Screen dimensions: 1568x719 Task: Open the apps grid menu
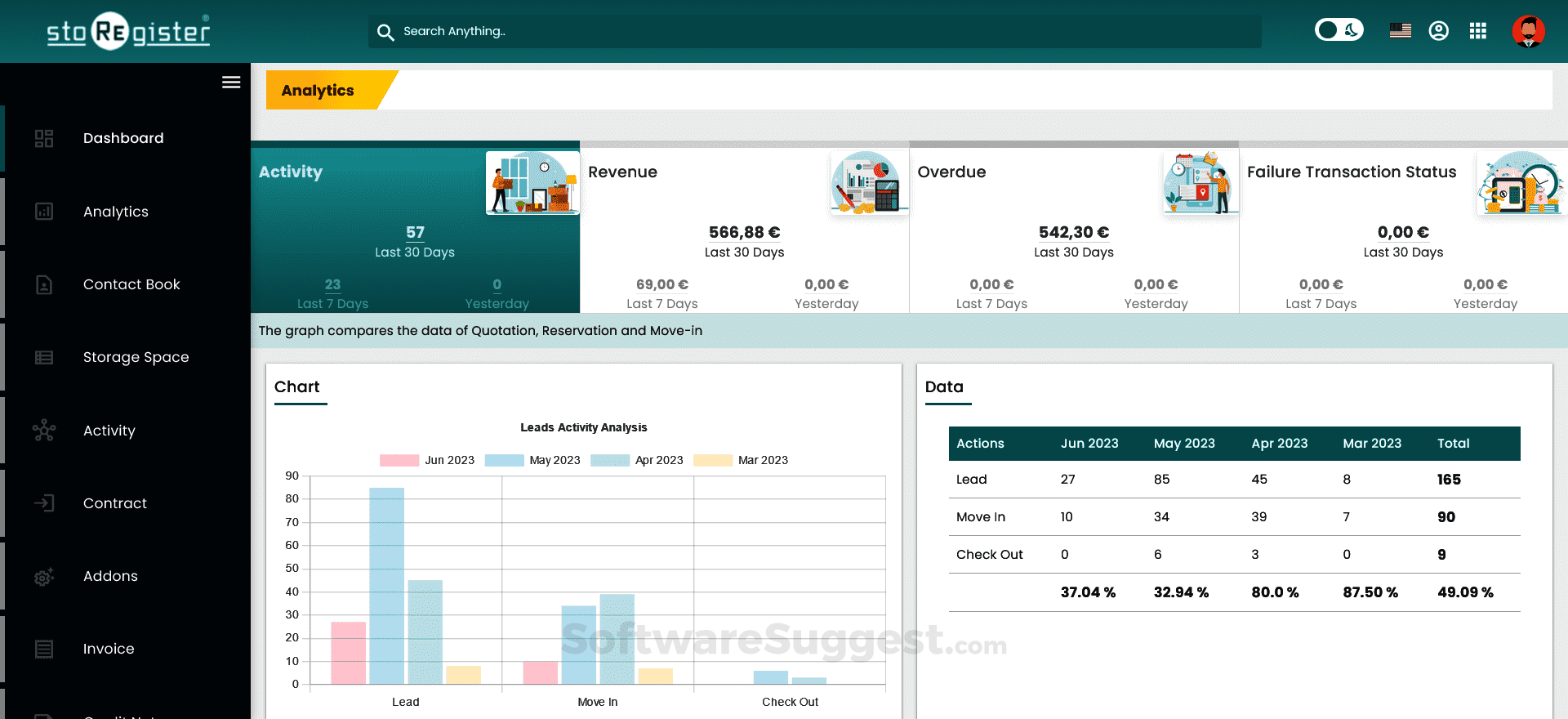(1477, 31)
